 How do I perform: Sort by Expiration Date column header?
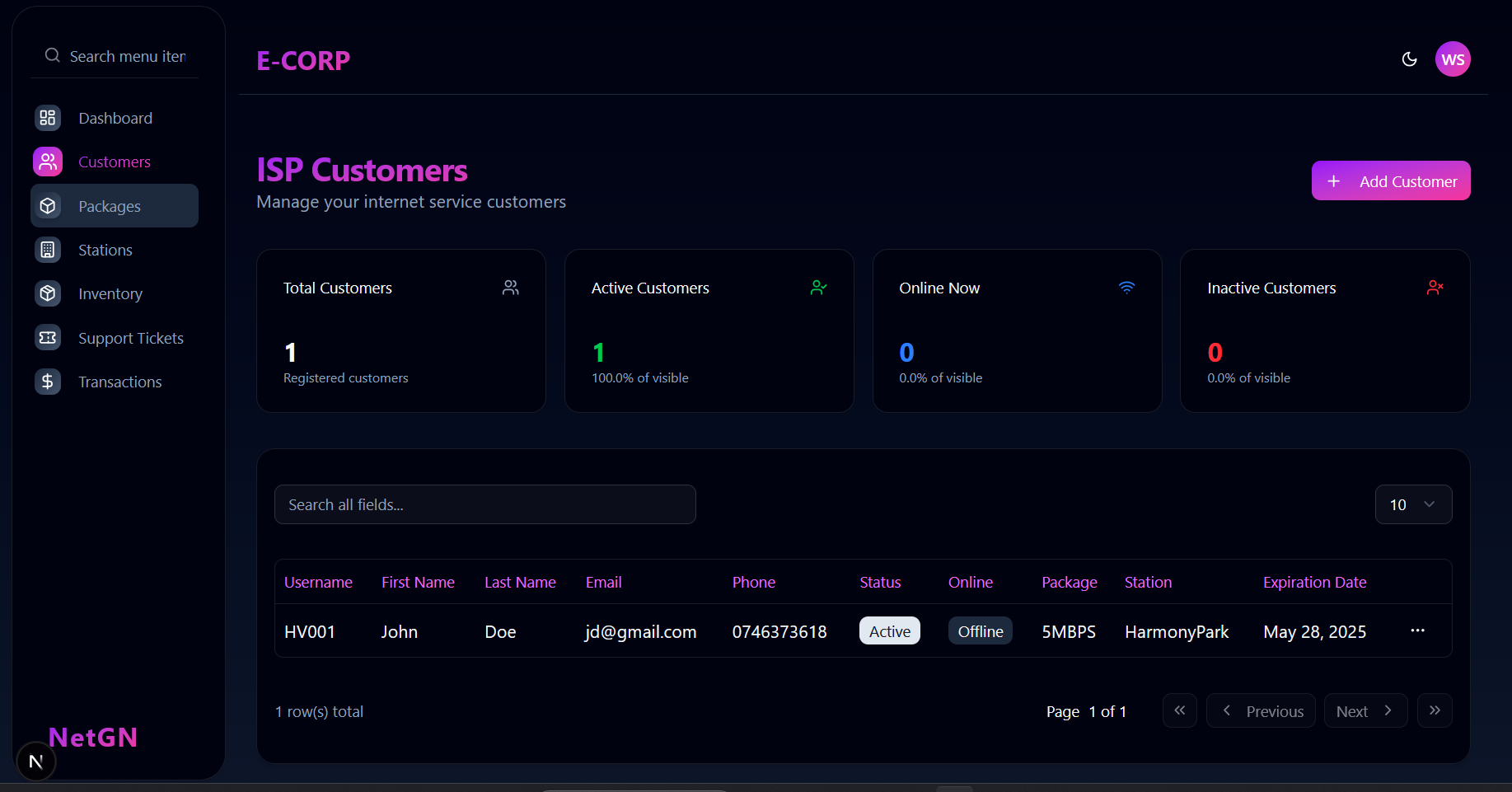point(1314,583)
